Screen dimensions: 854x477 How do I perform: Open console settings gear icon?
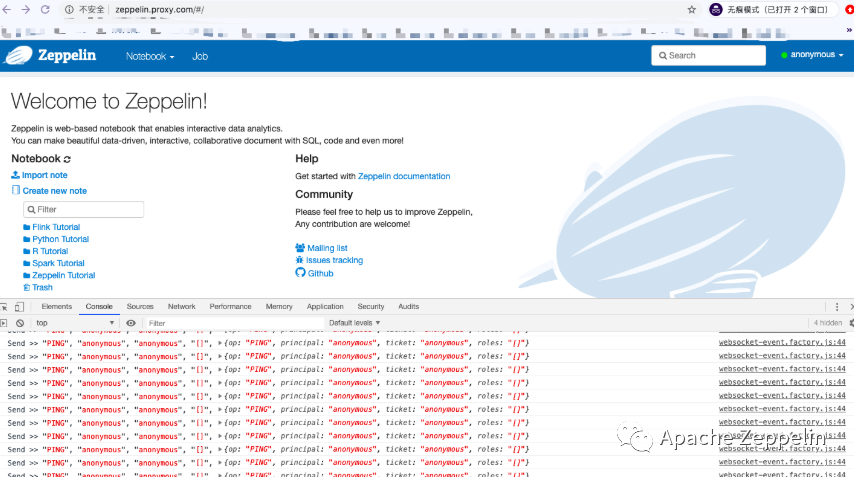851,323
